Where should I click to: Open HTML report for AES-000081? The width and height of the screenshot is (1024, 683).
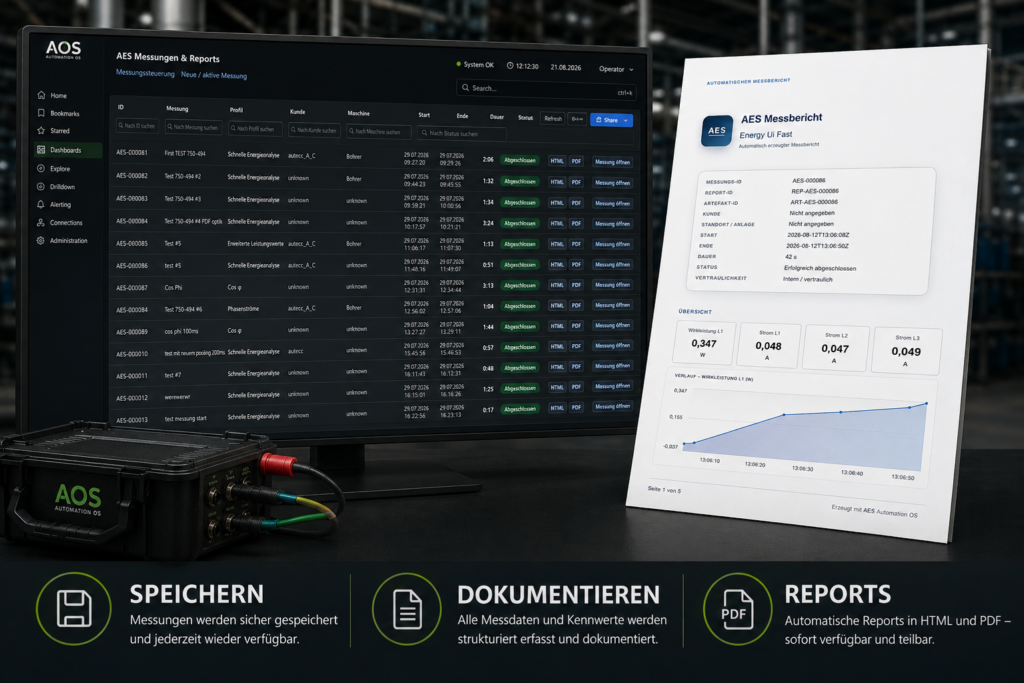(556, 161)
